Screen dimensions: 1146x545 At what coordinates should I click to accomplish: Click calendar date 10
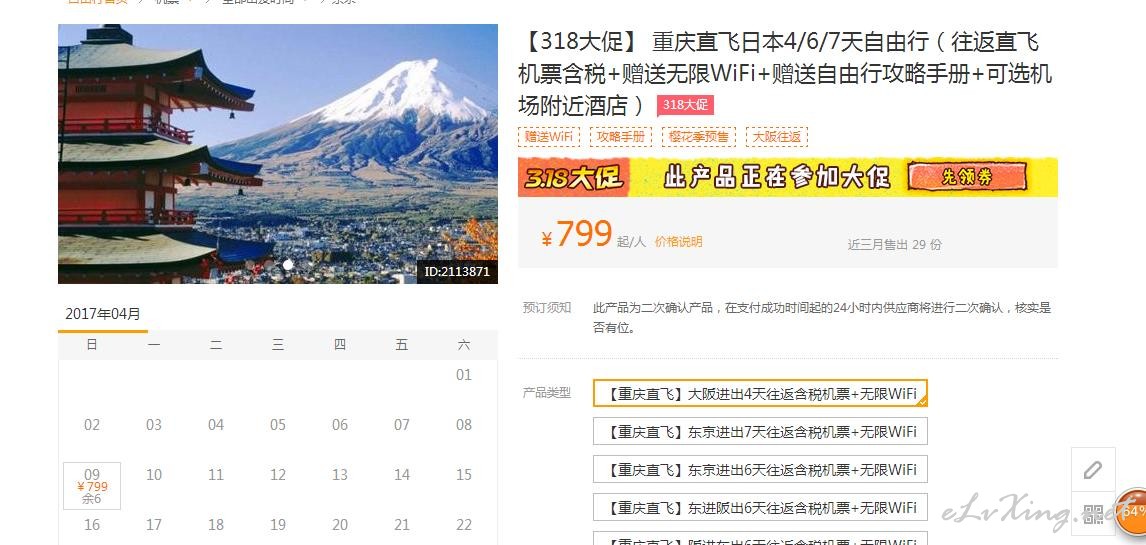(x=153, y=475)
